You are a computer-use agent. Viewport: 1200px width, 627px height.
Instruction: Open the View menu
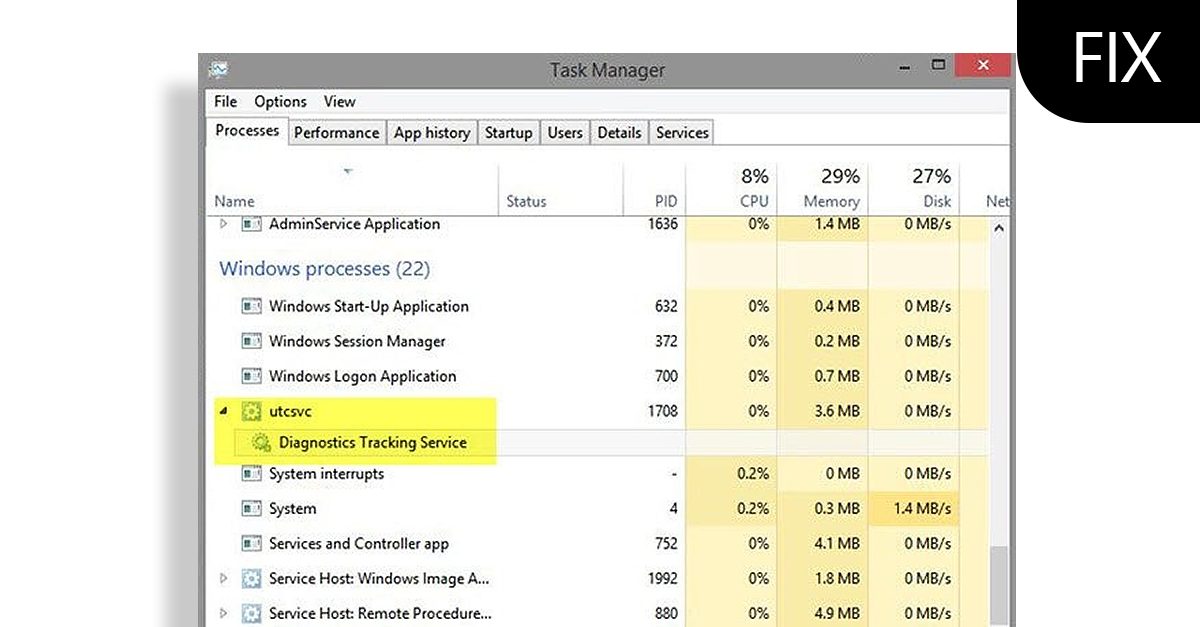(x=339, y=101)
